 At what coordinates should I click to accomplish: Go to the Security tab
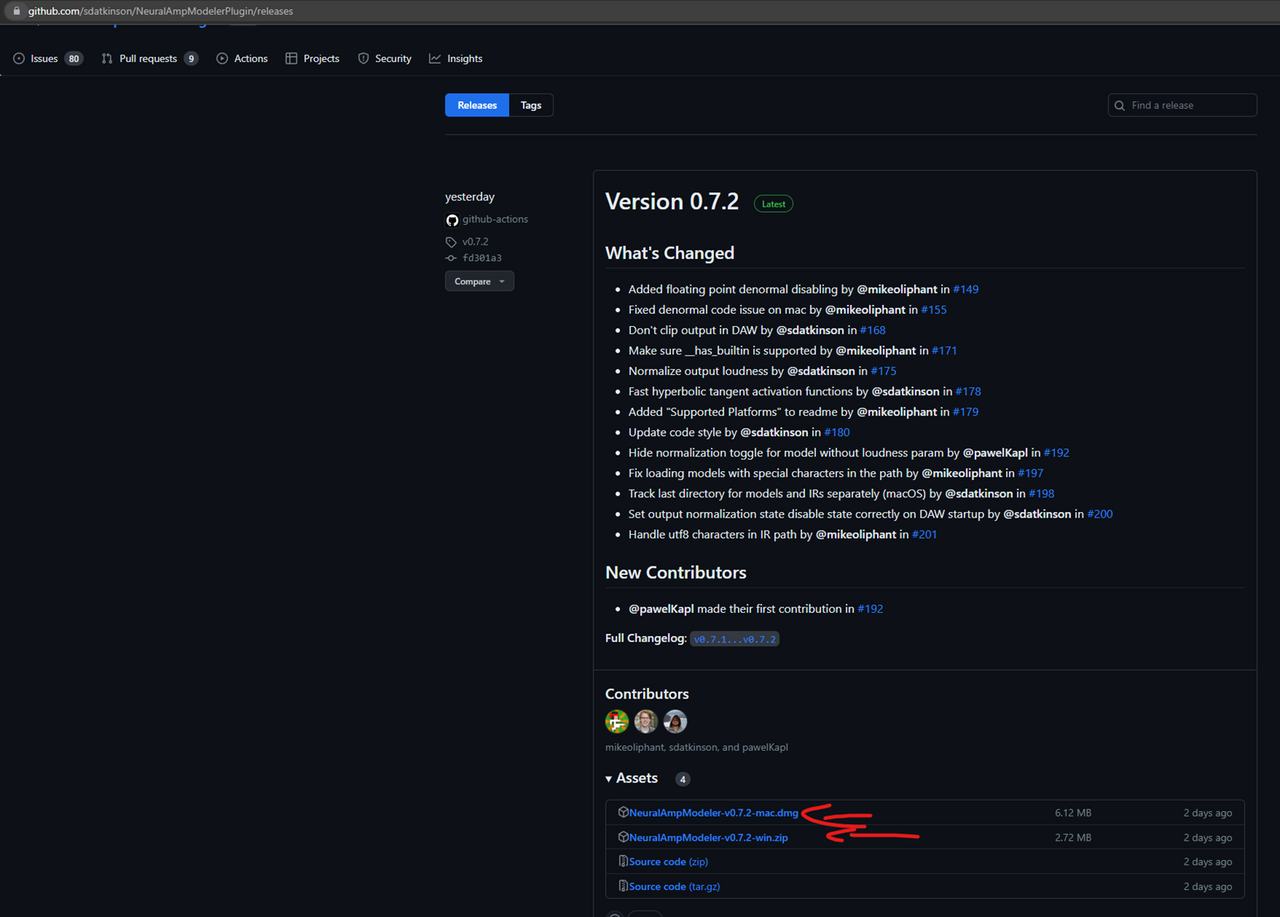[385, 59]
